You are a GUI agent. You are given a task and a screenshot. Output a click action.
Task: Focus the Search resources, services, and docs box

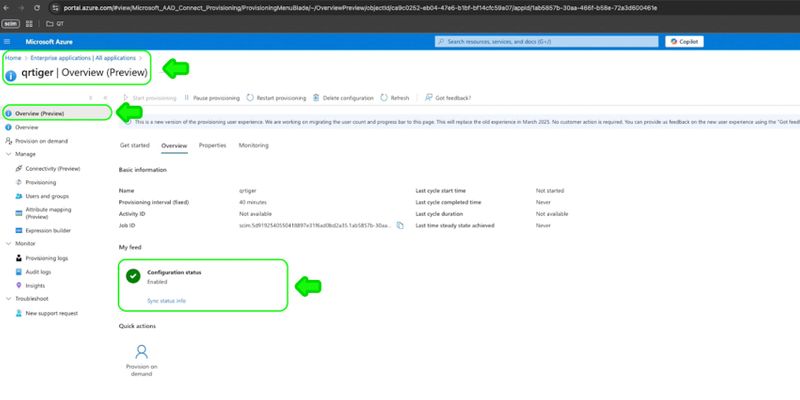[546, 41]
